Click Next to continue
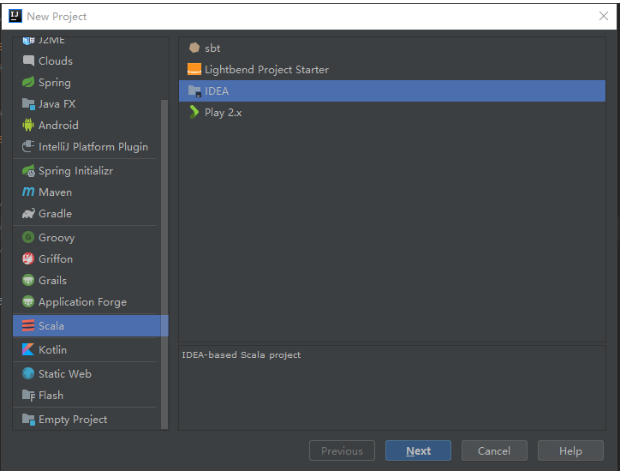The image size is (622, 471). pyautogui.click(x=418, y=450)
